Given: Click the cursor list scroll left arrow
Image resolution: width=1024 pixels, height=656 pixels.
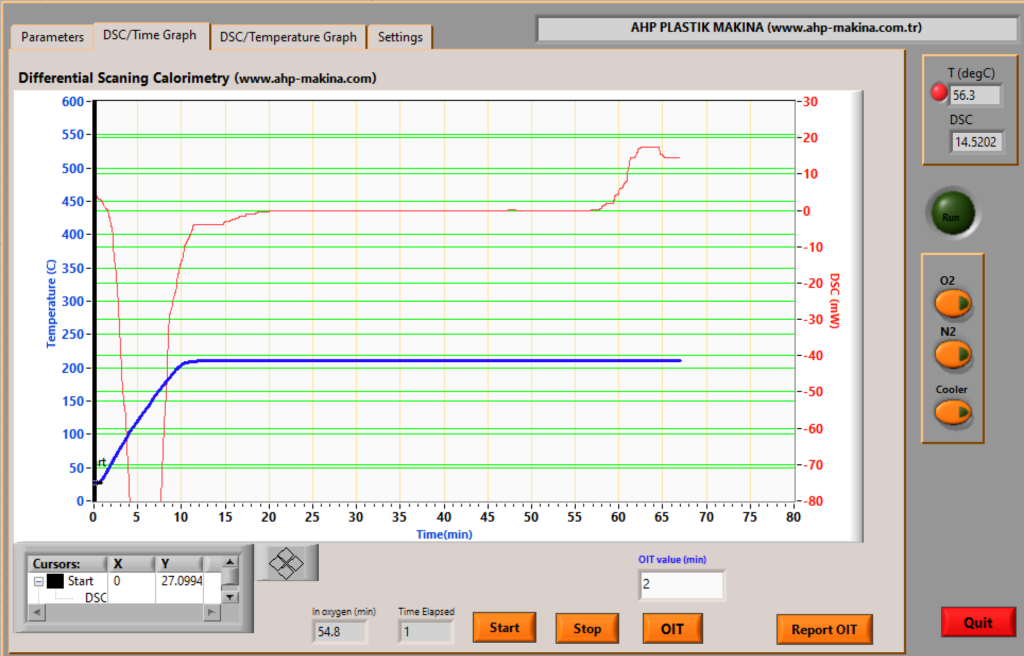Looking at the screenshot, I should coord(37,612).
